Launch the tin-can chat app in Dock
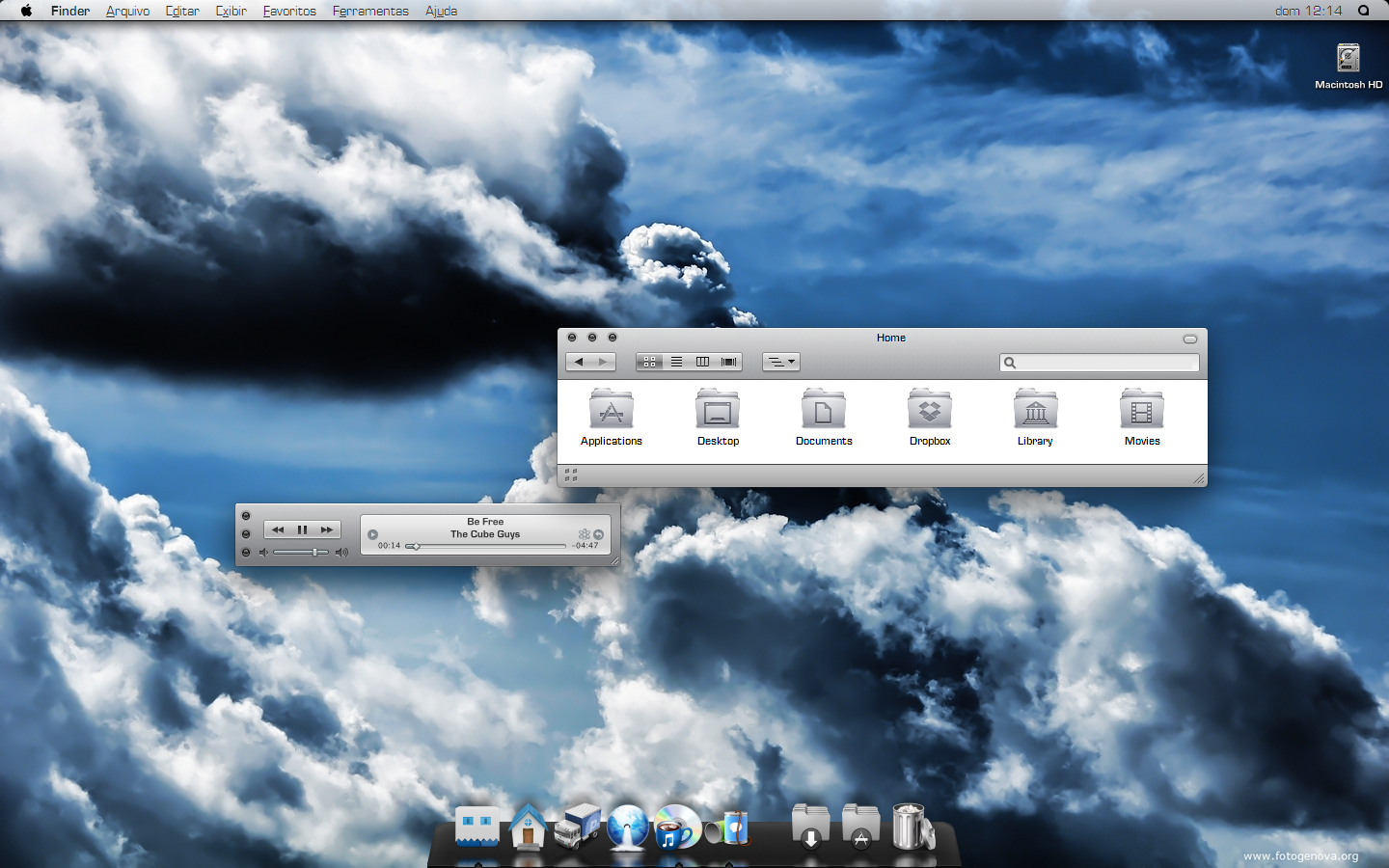1389x868 pixels. click(728, 827)
